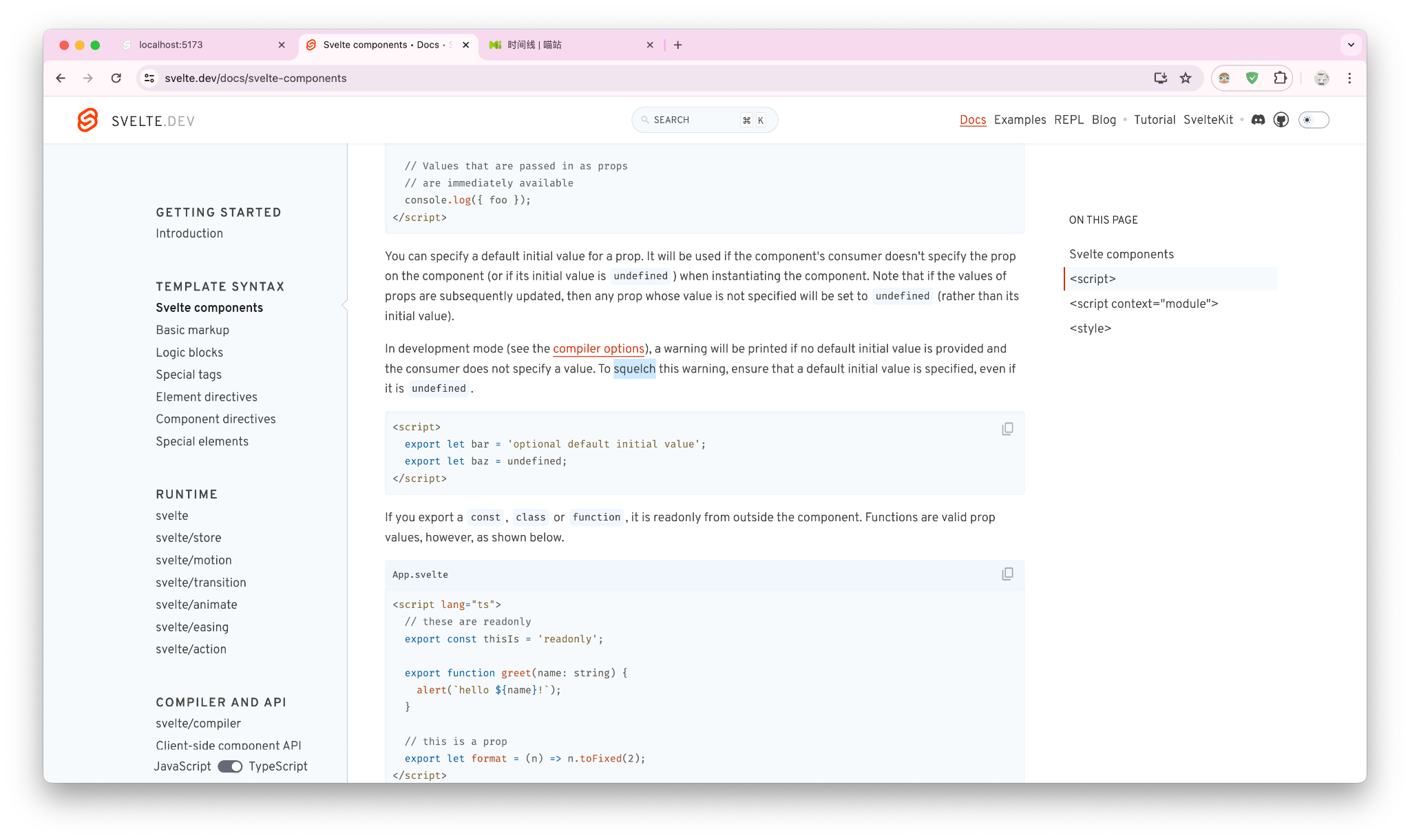Open the tab list dropdown chevron
The width and height of the screenshot is (1410, 840).
tap(1351, 45)
